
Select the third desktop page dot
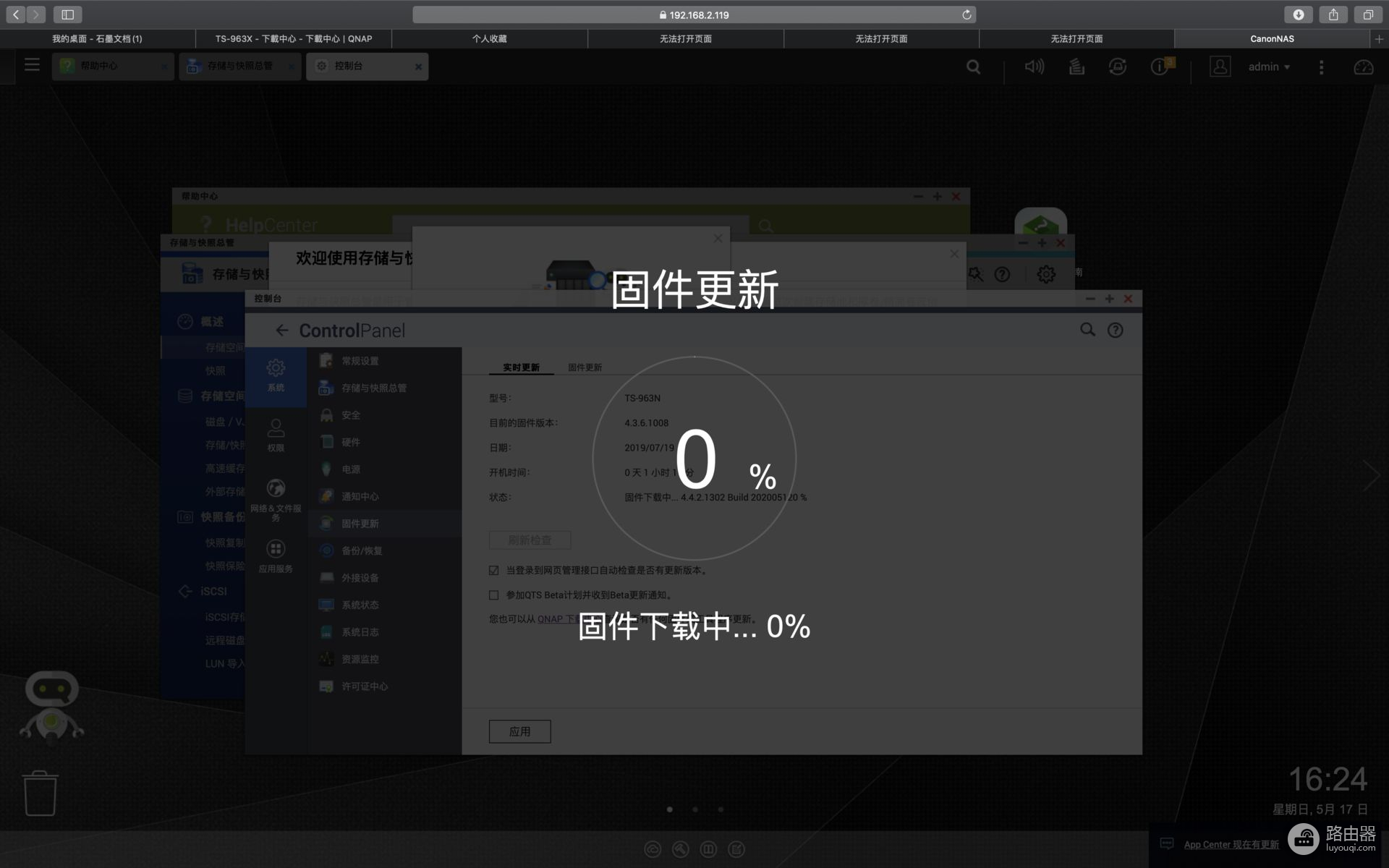[721, 809]
